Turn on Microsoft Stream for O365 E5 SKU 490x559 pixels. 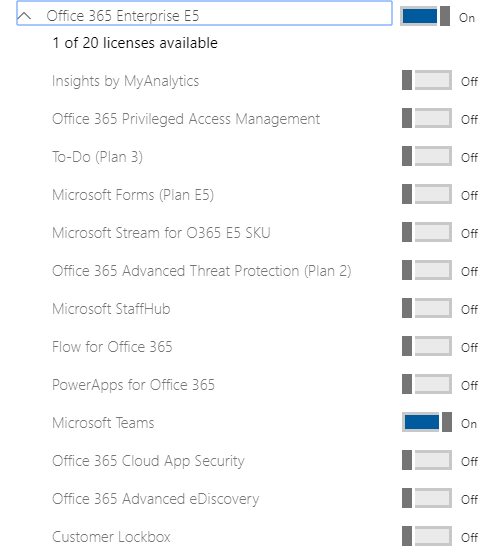[x=427, y=232]
